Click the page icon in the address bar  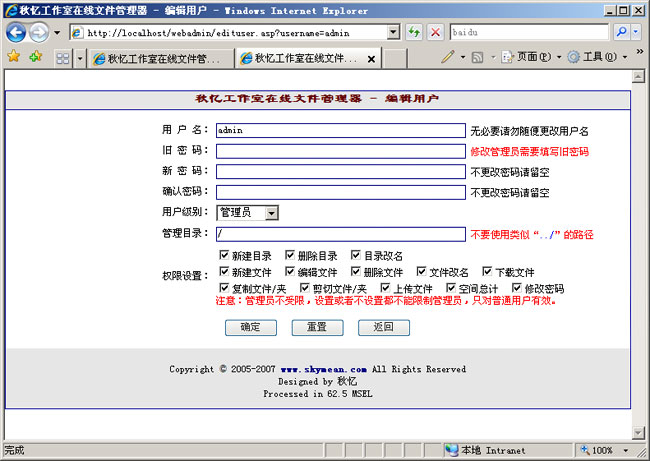coord(77,32)
